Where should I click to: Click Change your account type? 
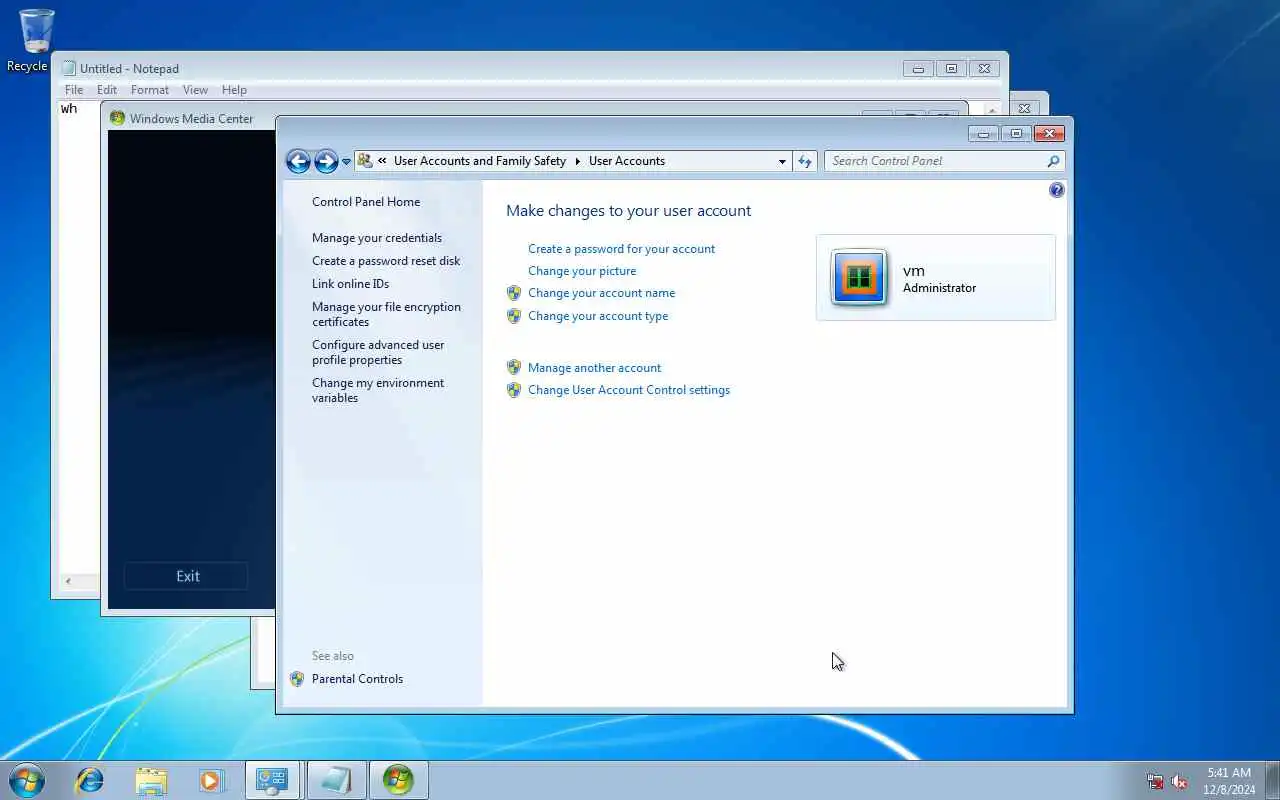[598, 316]
